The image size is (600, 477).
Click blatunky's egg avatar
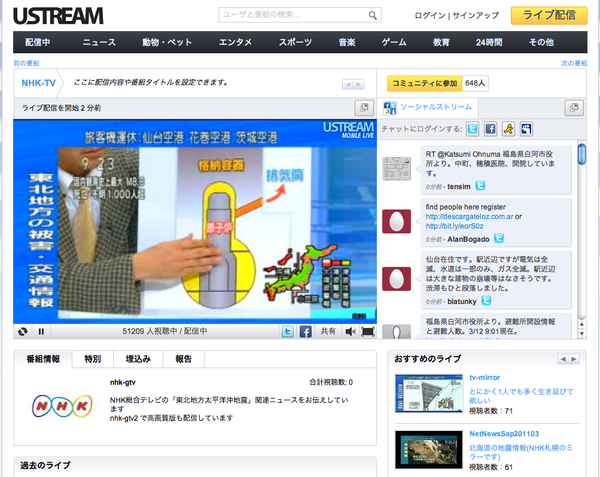tap(396, 279)
